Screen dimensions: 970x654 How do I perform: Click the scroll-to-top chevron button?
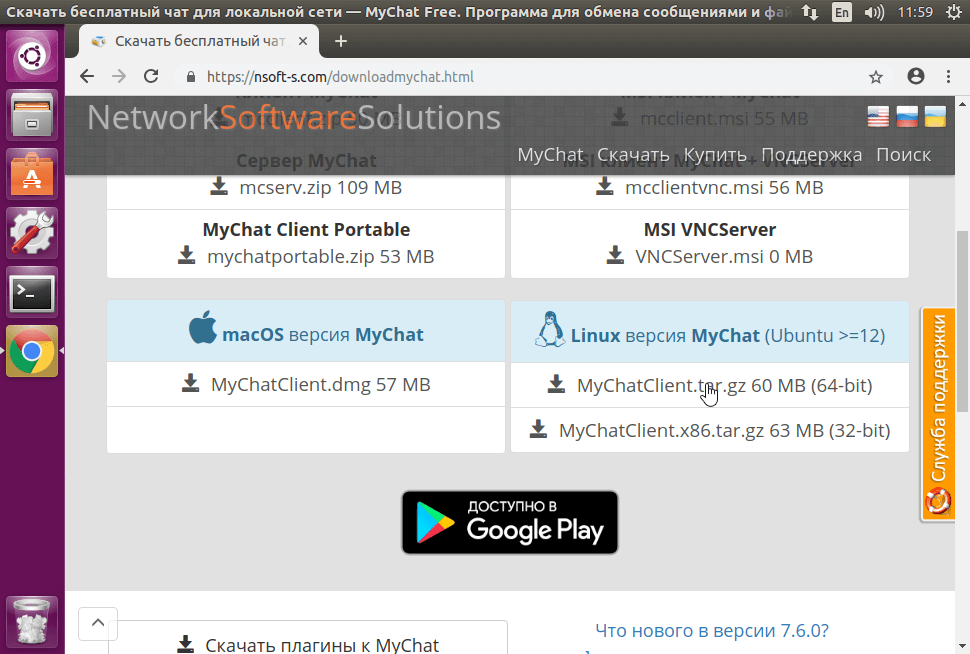97,622
